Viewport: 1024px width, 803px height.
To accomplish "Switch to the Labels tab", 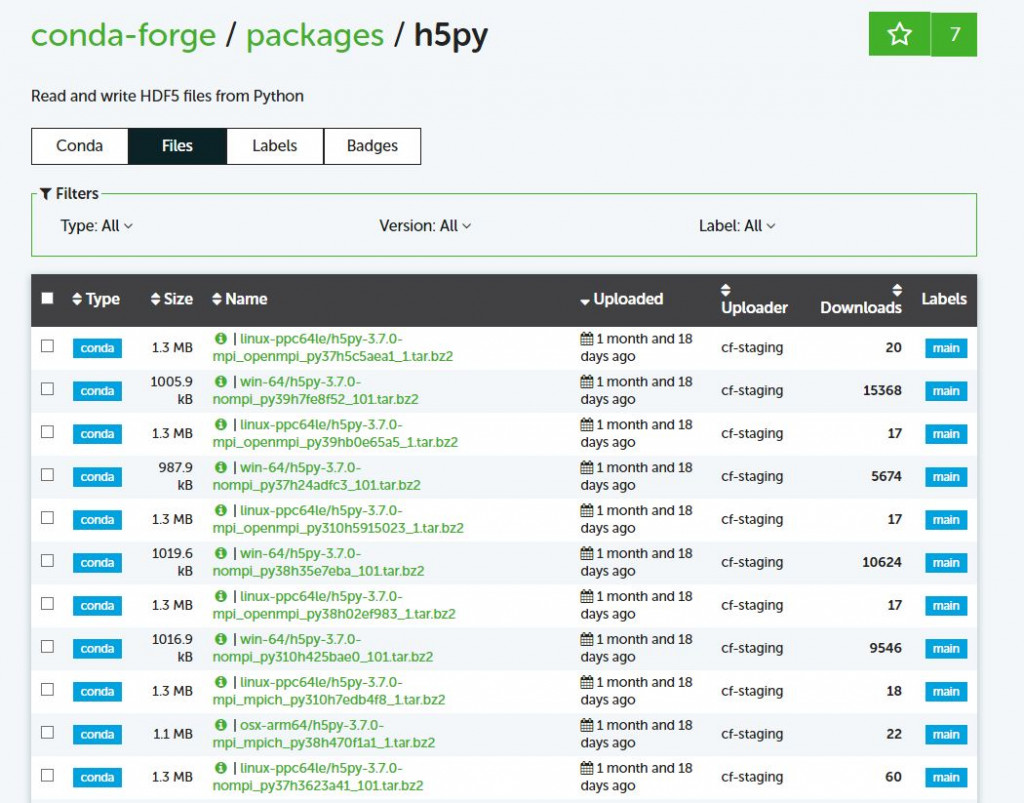I will pyautogui.click(x=274, y=146).
